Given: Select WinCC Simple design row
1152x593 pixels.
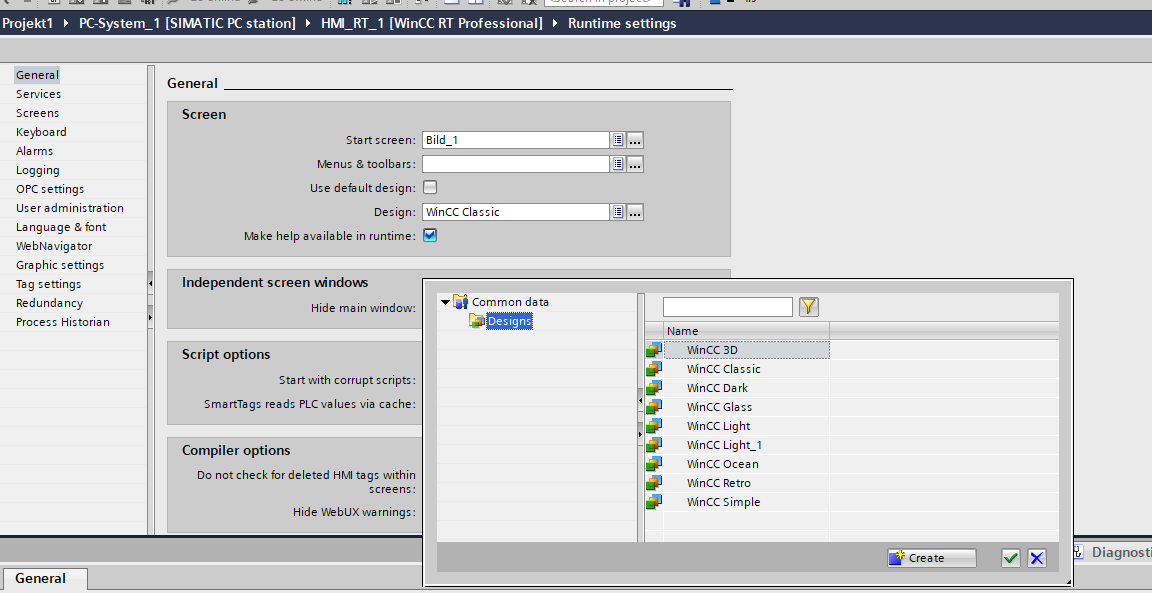Looking at the screenshot, I should (746, 503).
